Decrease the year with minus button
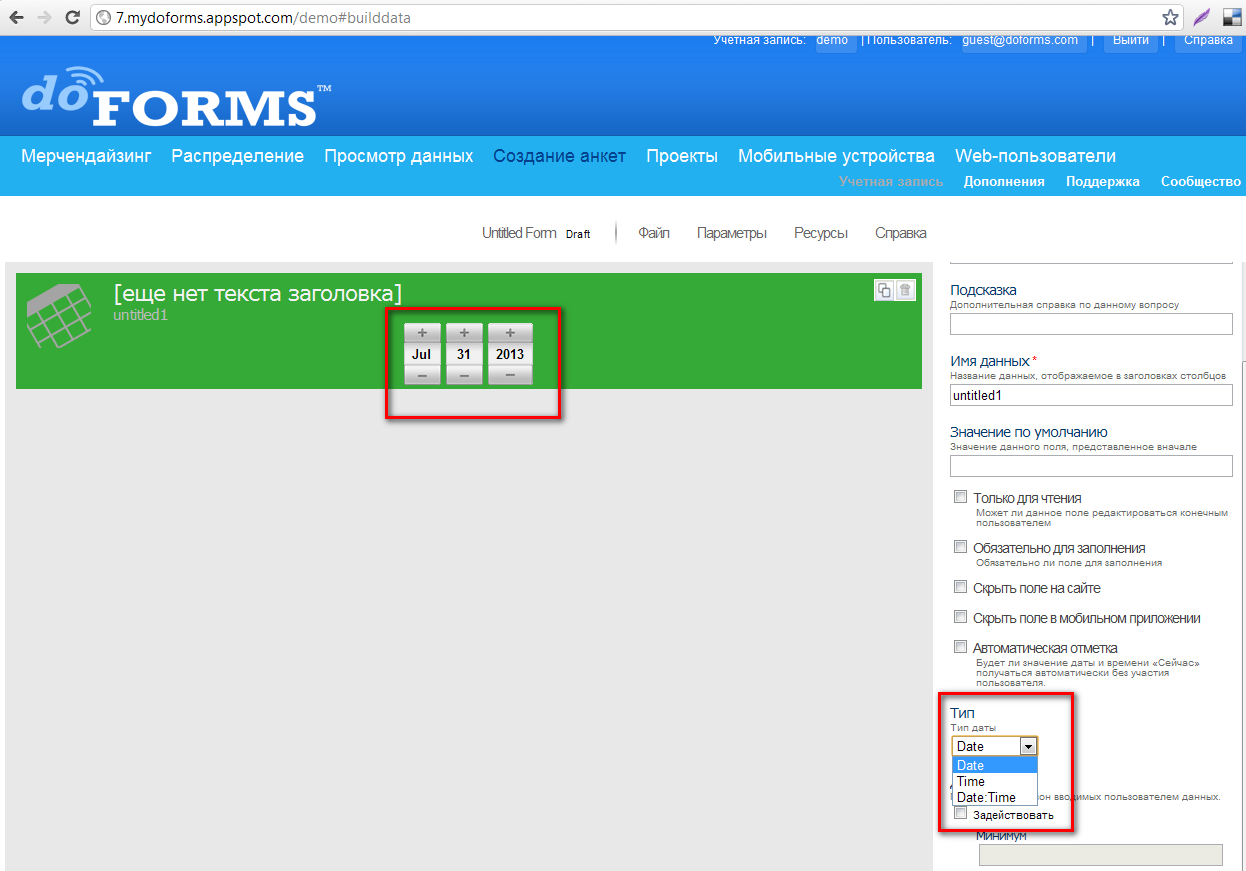This screenshot has height=871, width=1246. [510, 375]
